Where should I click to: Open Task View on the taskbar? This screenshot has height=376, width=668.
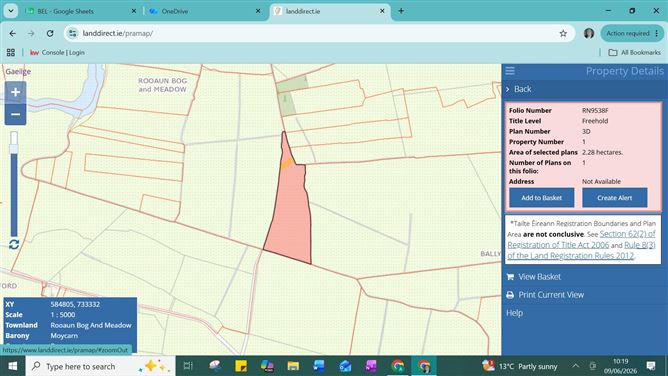[x=188, y=366]
